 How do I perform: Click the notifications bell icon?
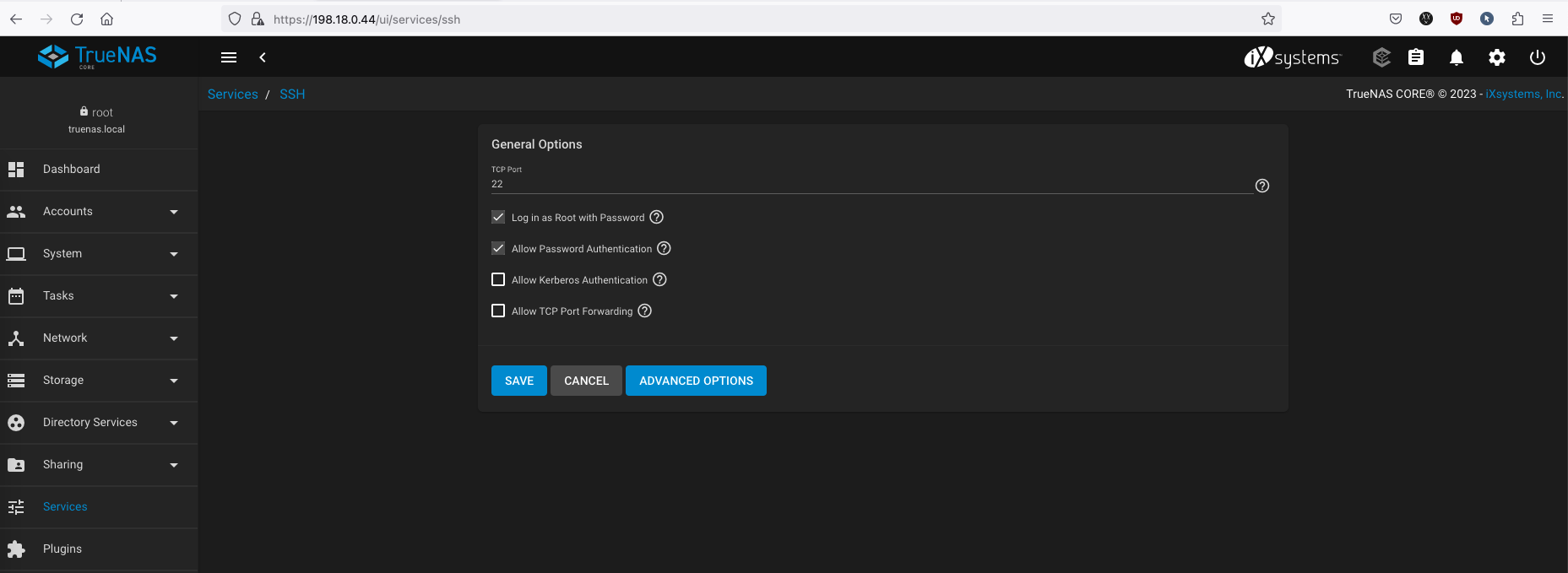(x=1457, y=57)
